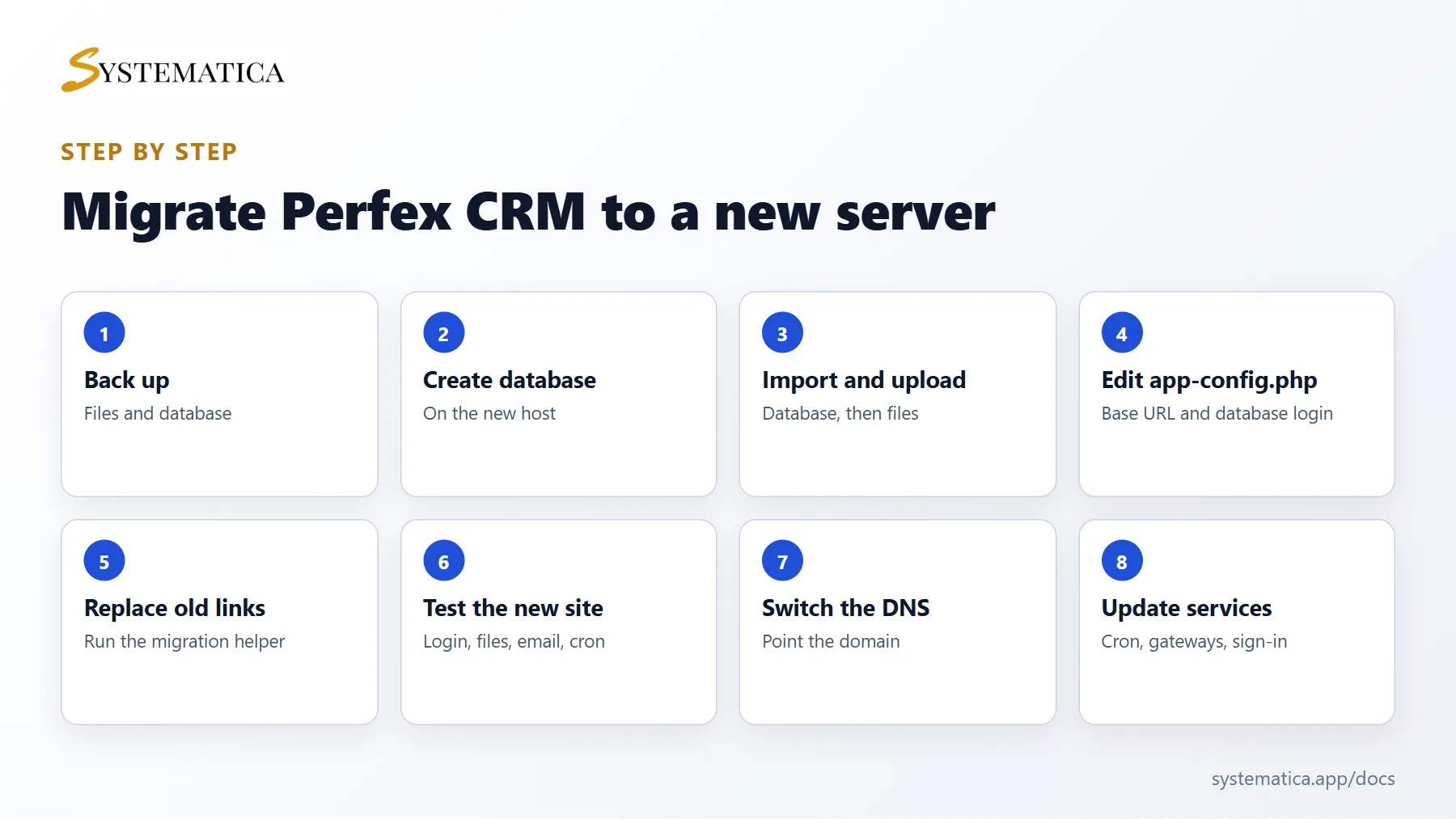
Task: Click the "Base URL and database login" text
Action: pyautogui.click(x=1217, y=413)
